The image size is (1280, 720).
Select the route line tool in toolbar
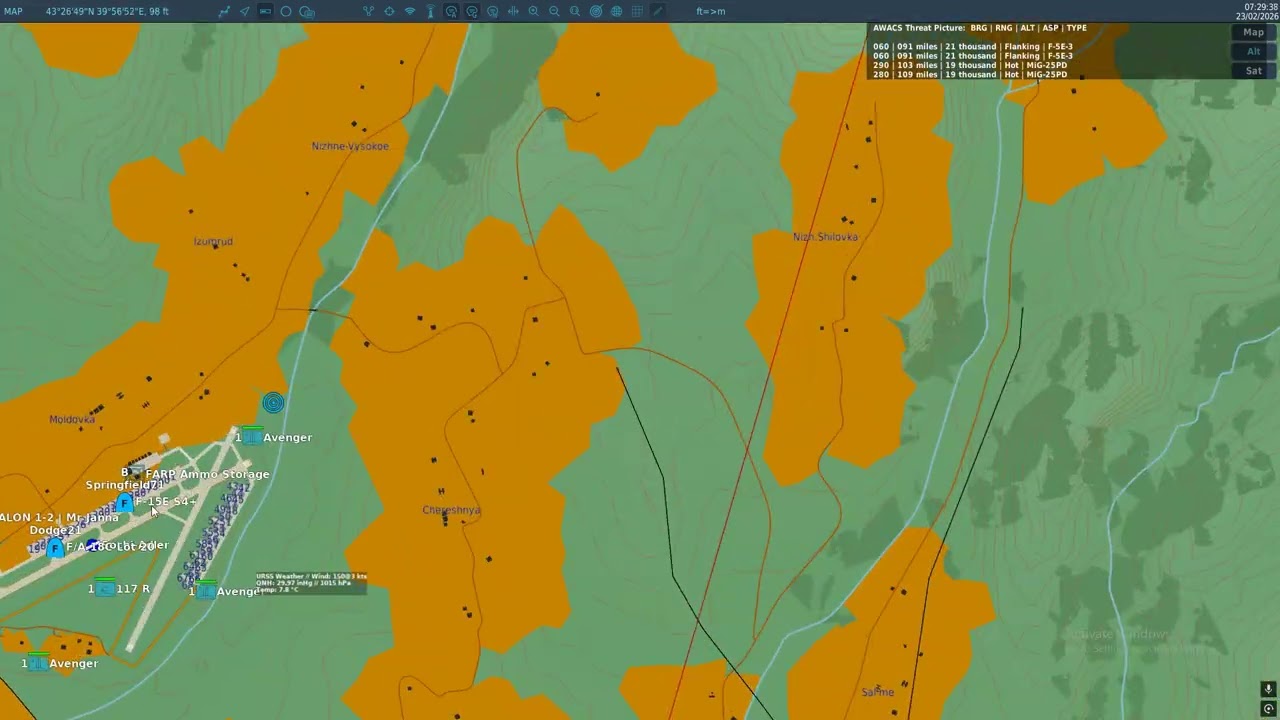click(224, 11)
